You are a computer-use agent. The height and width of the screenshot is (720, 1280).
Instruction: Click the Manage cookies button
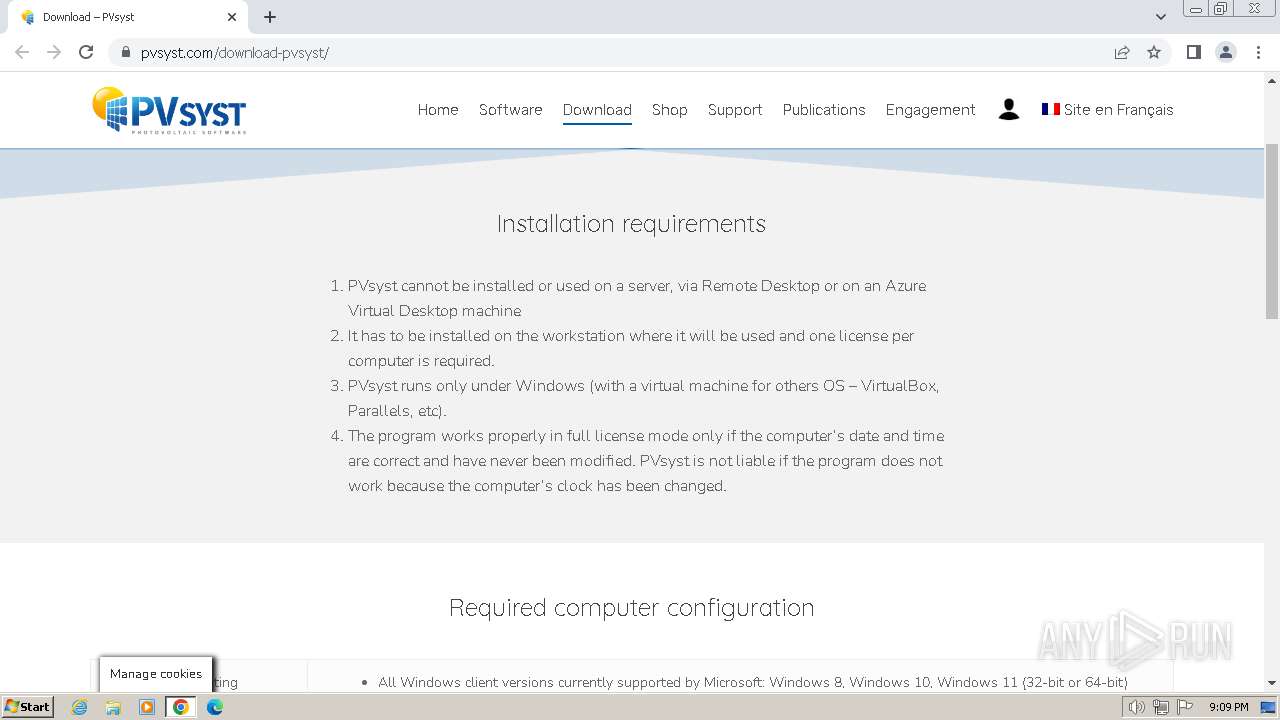pyautogui.click(x=156, y=674)
